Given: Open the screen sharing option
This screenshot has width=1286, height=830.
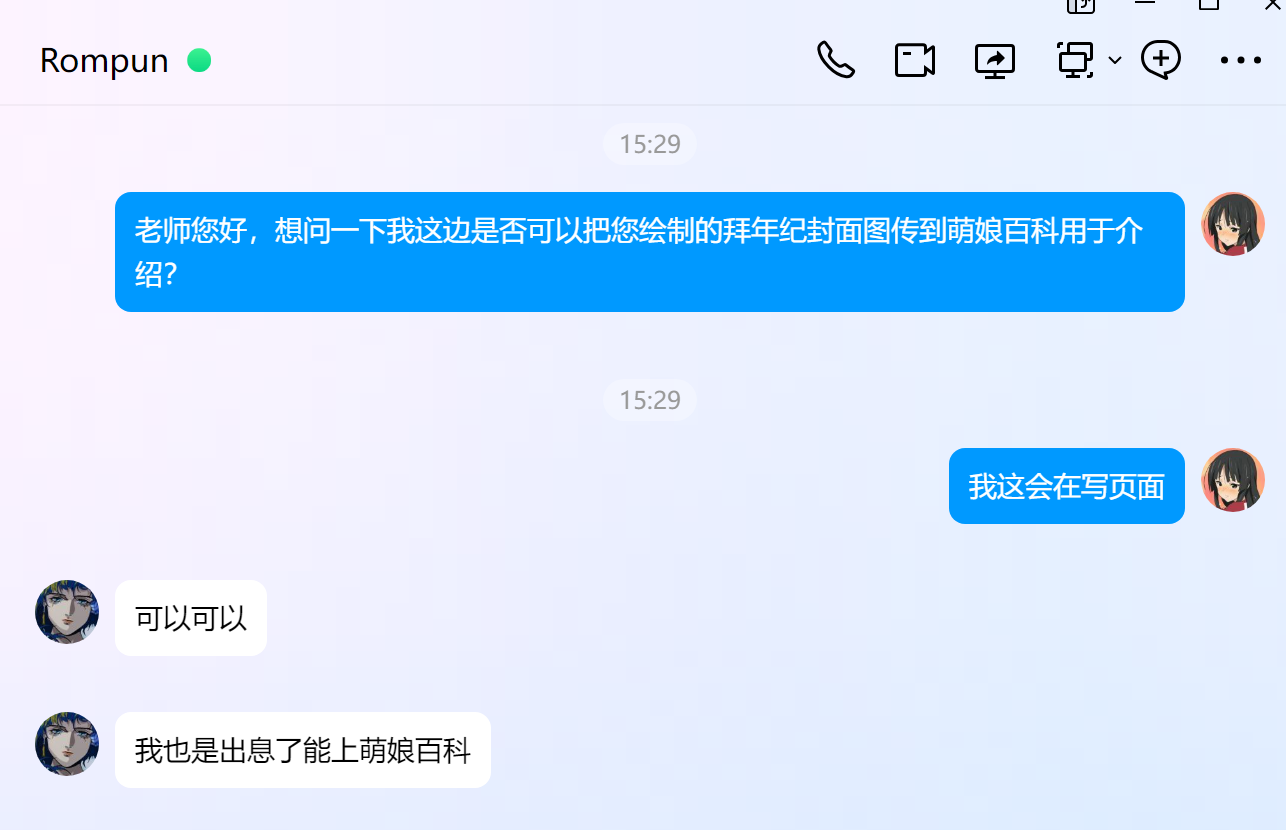Looking at the screenshot, I should click(x=995, y=60).
